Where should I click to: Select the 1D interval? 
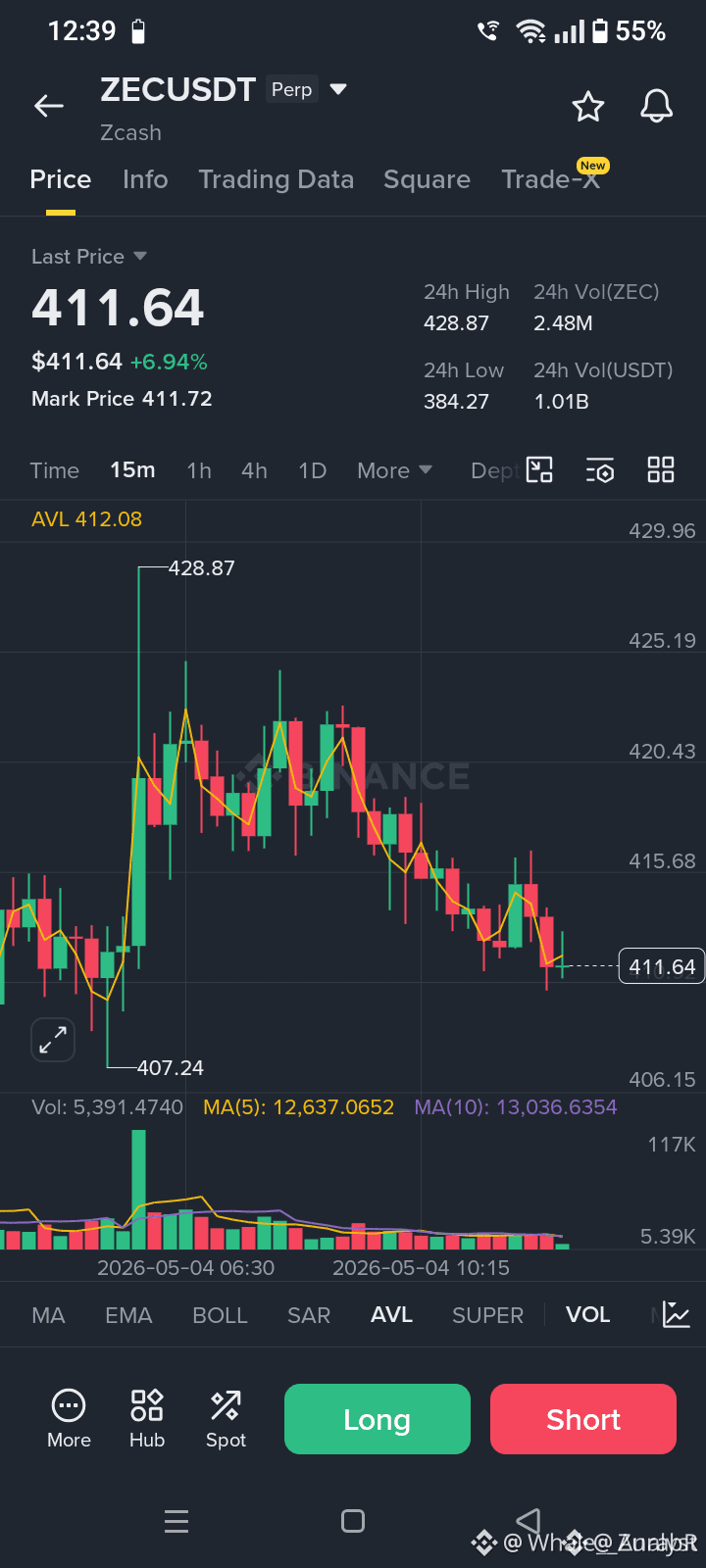[313, 470]
